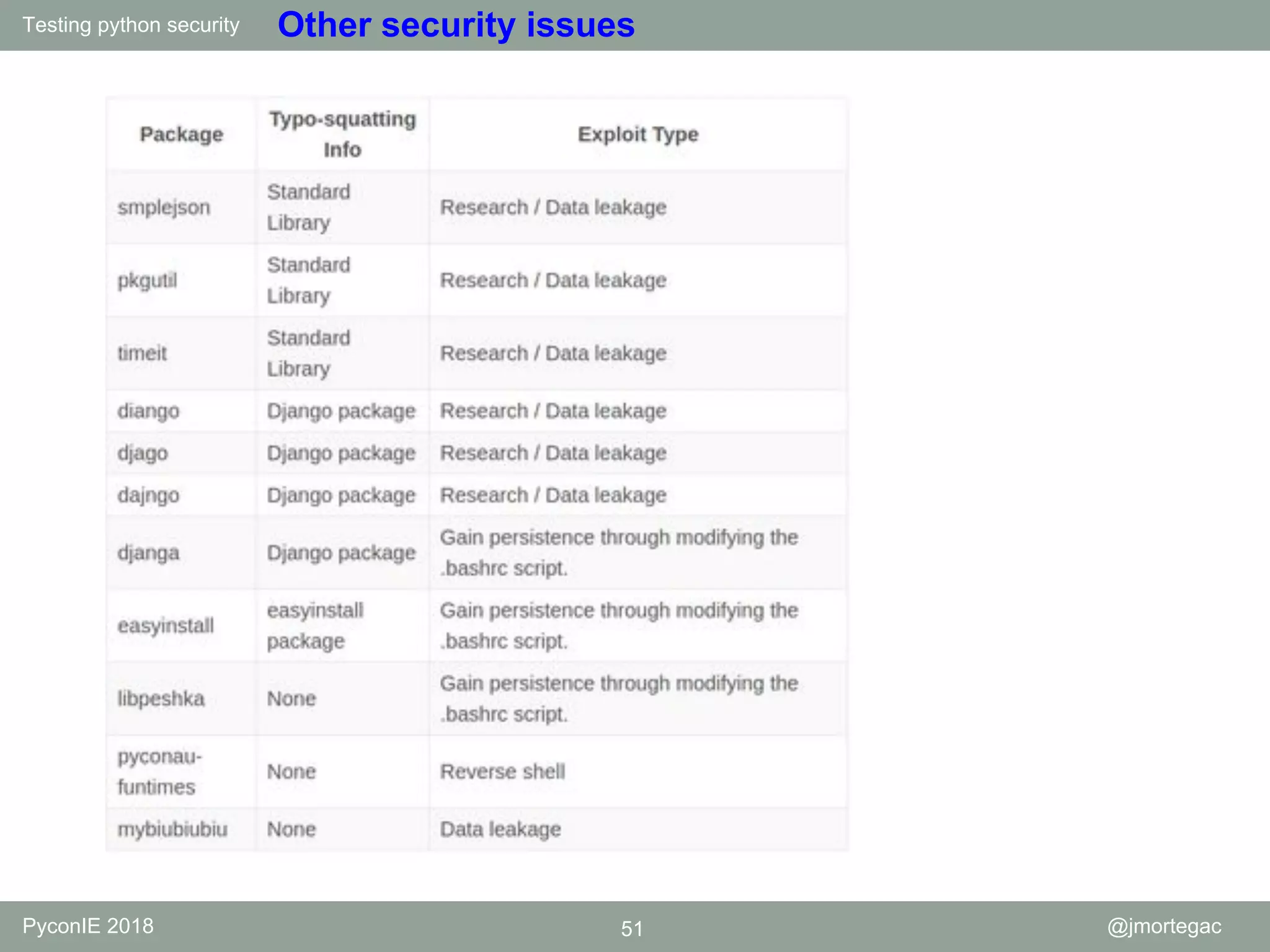Click 'Django package' in the djanga row
This screenshot has height=952, width=1270.
[x=341, y=553]
